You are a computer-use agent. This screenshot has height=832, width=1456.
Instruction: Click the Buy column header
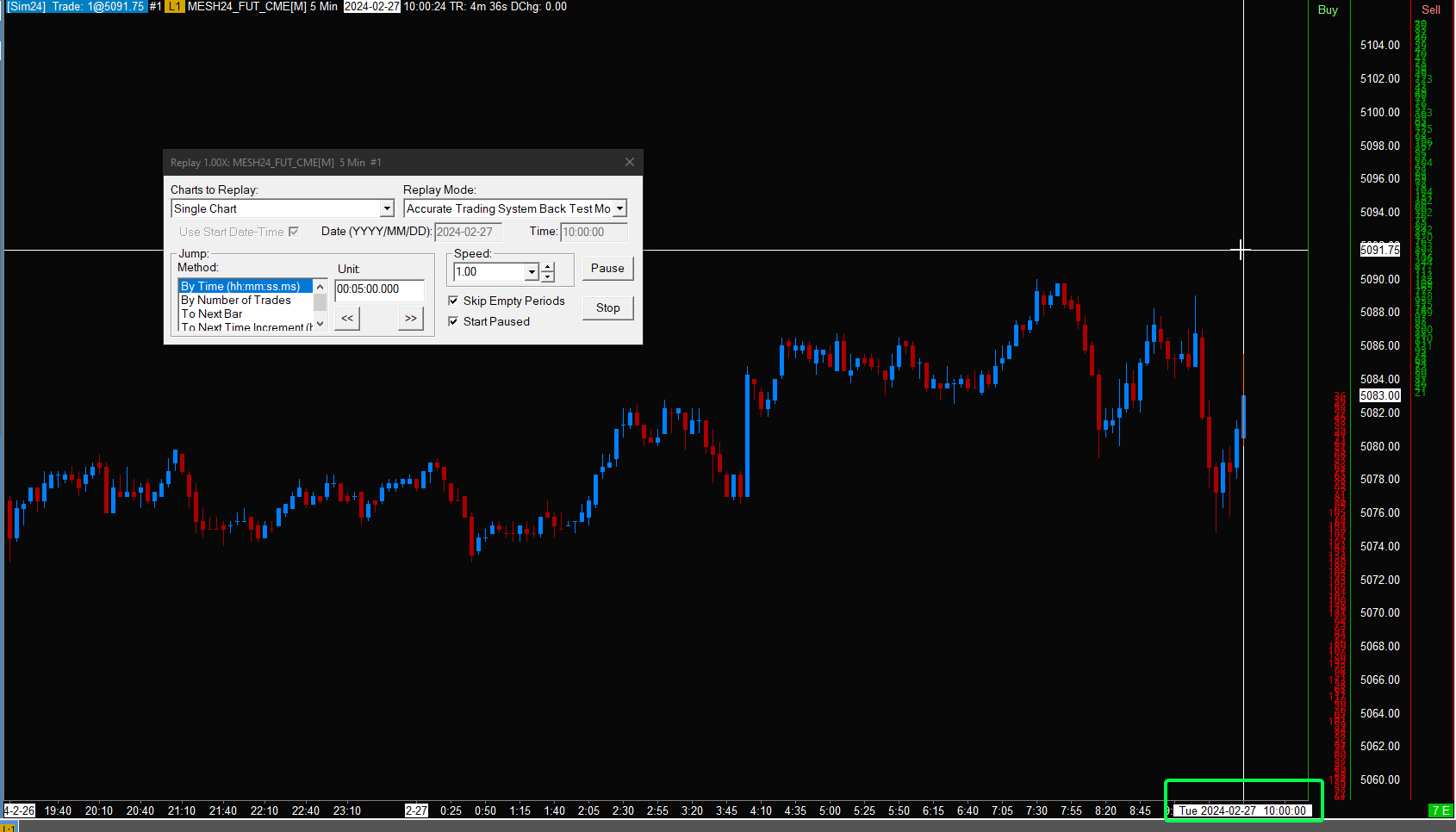(1328, 9)
